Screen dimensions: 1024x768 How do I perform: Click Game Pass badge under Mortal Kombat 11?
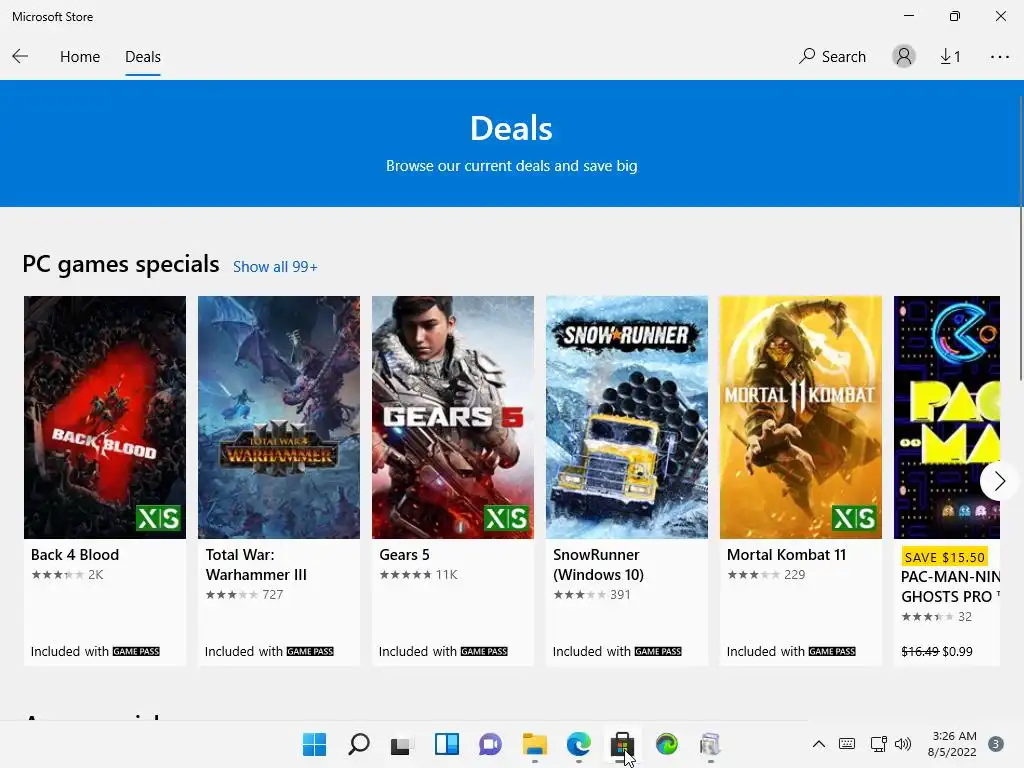coord(832,651)
